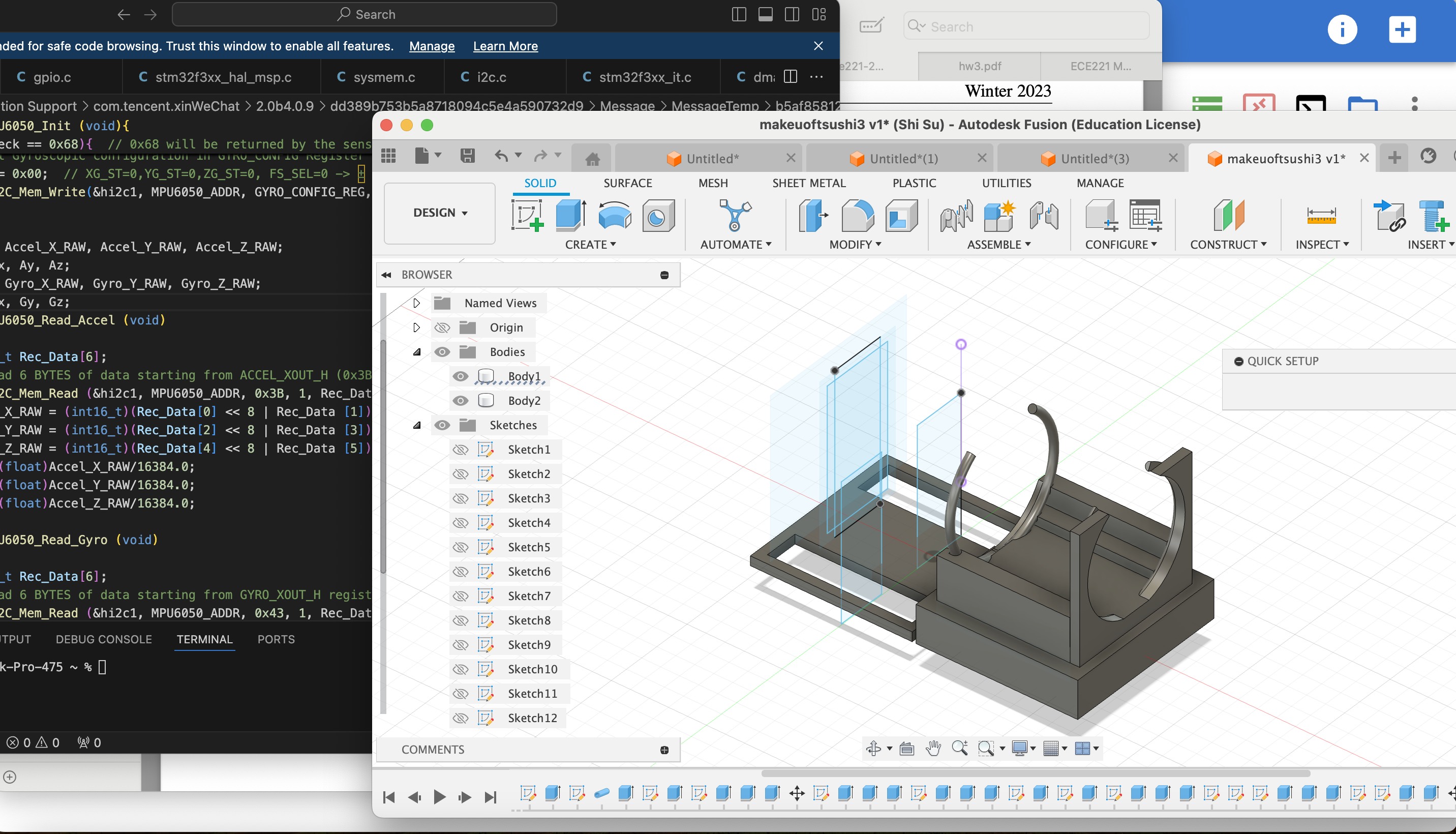Expand the Named Views folder
Screen dimensions: 1456x834
tap(416, 303)
